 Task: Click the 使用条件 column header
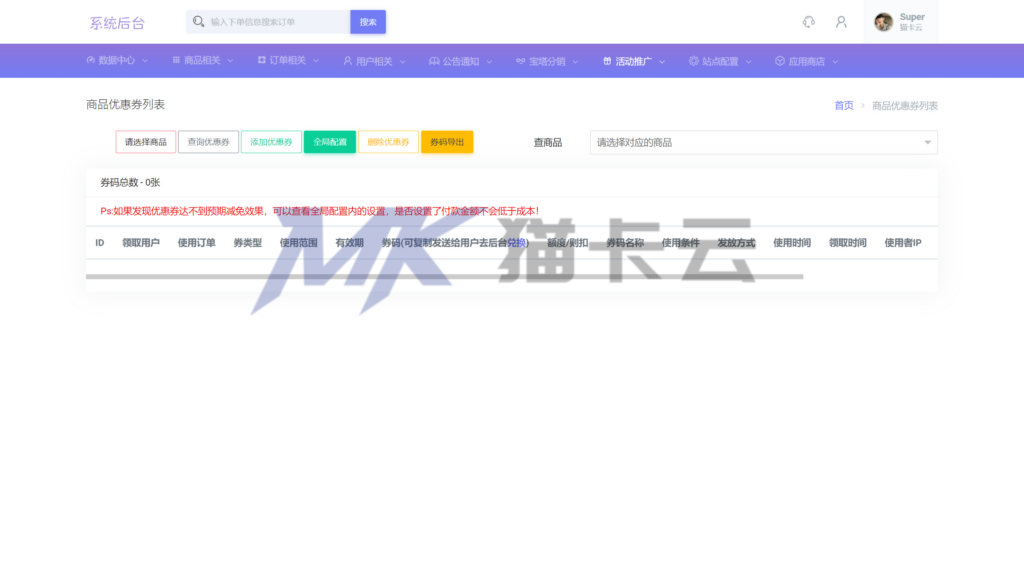[x=680, y=243]
